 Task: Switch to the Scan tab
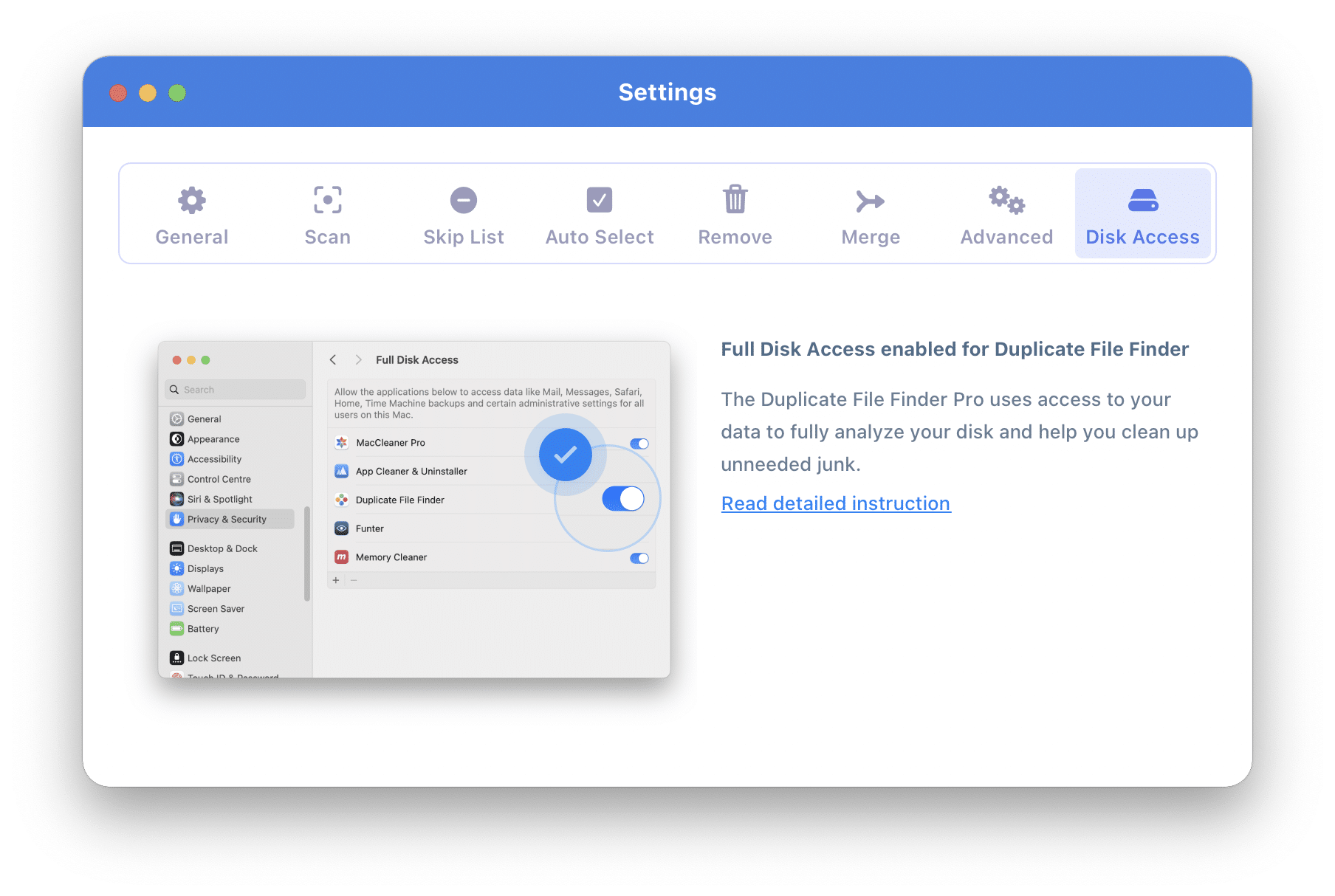click(x=328, y=214)
